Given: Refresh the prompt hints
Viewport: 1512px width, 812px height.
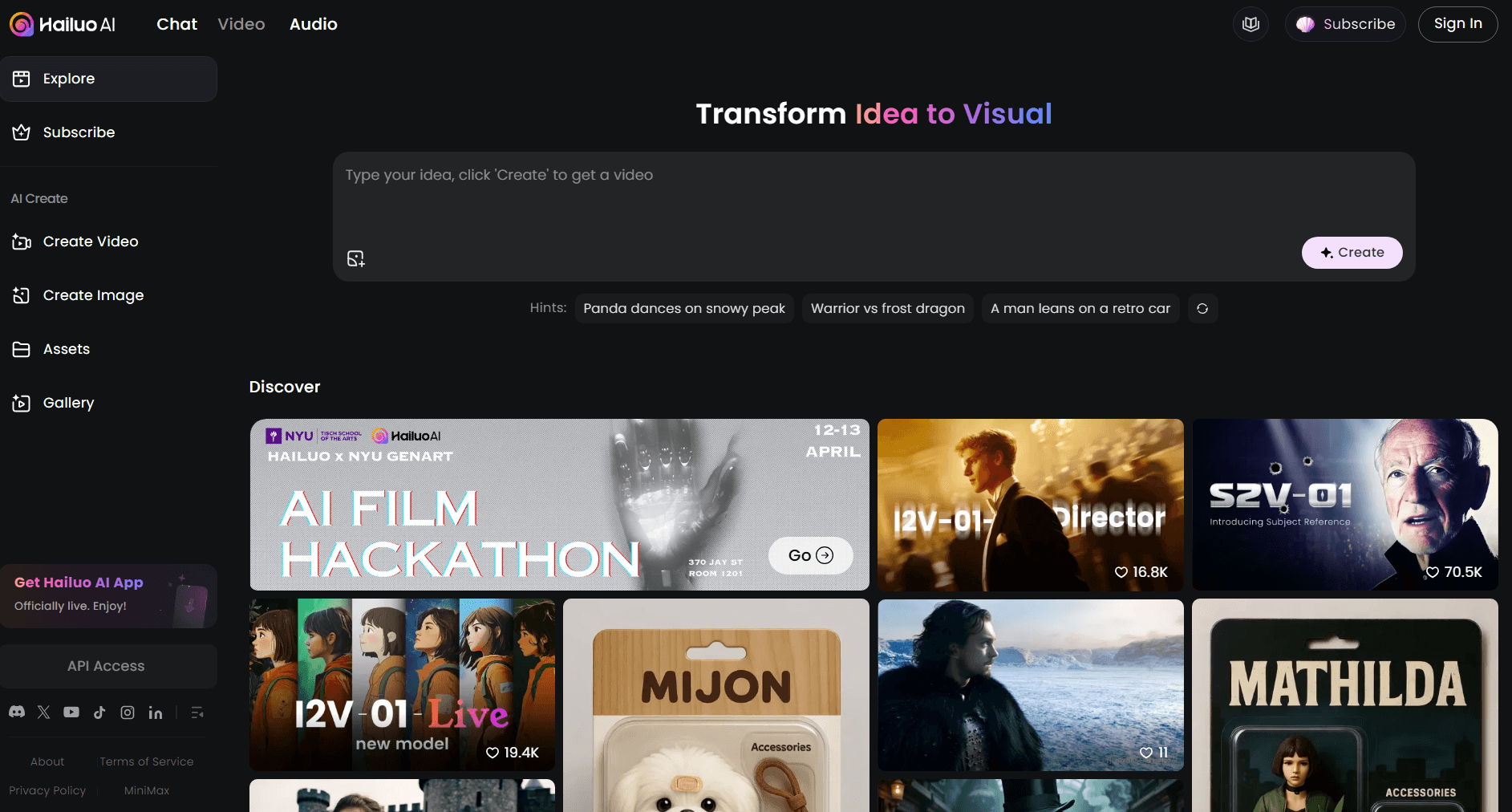Looking at the screenshot, I should (x=1202, y=308).
